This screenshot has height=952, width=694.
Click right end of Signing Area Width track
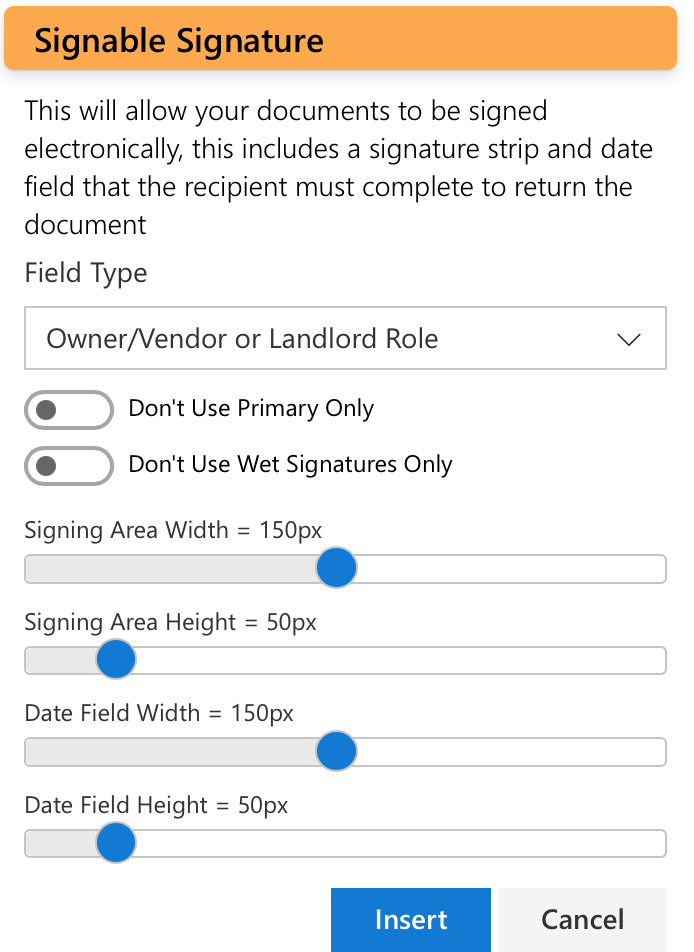656,569
